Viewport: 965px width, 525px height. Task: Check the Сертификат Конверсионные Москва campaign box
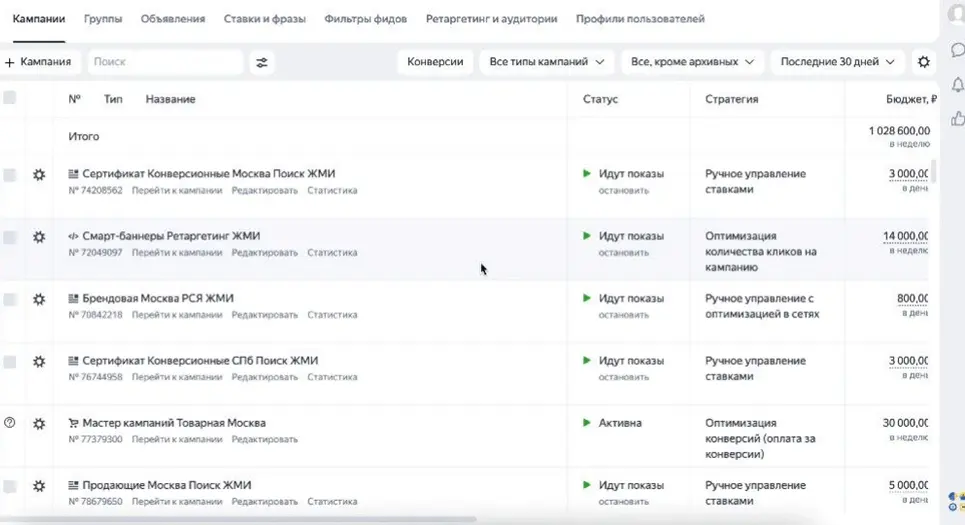click(9, 175)
